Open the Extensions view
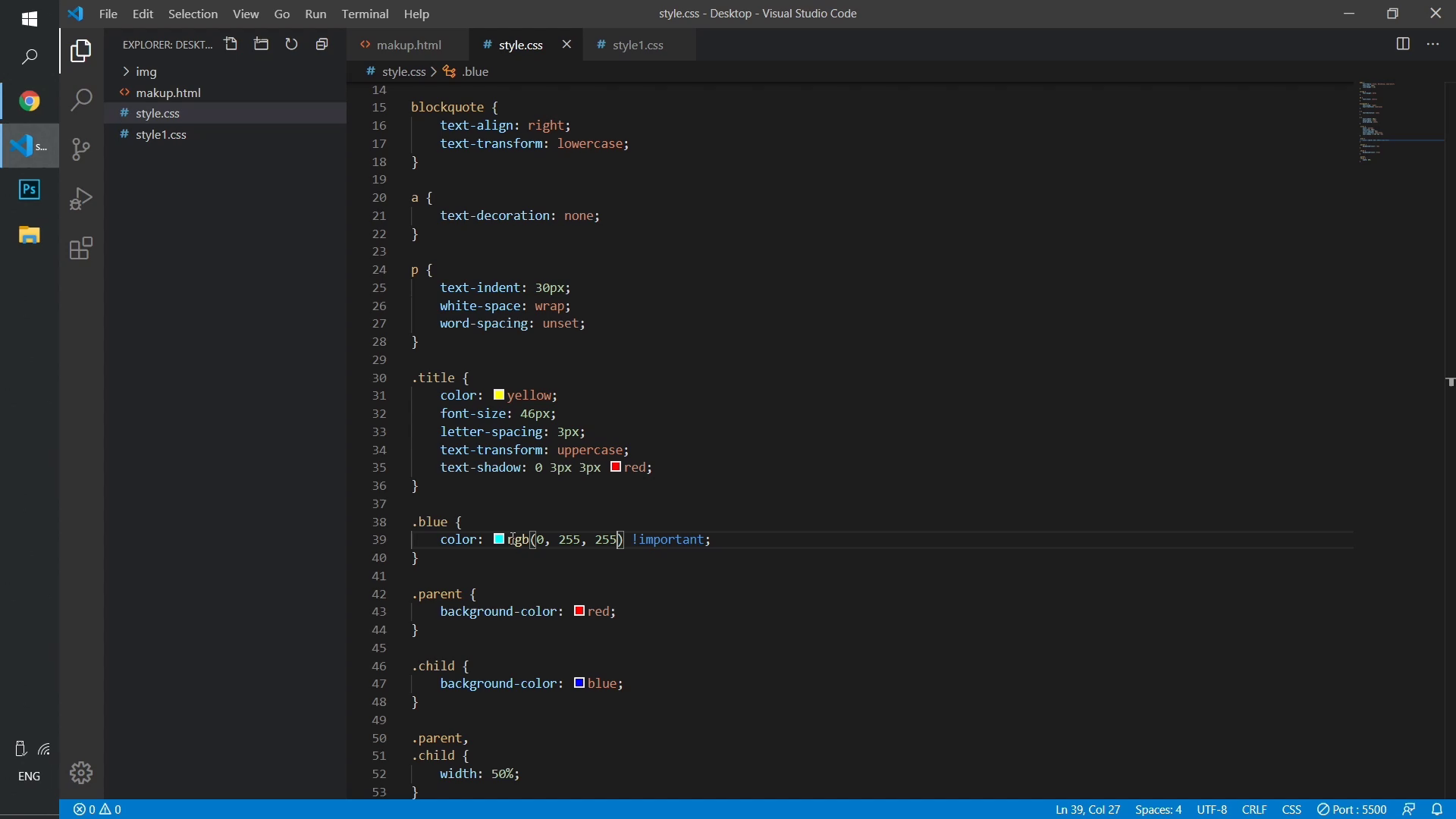This screenshot has height=819, width=1456. 81,249
